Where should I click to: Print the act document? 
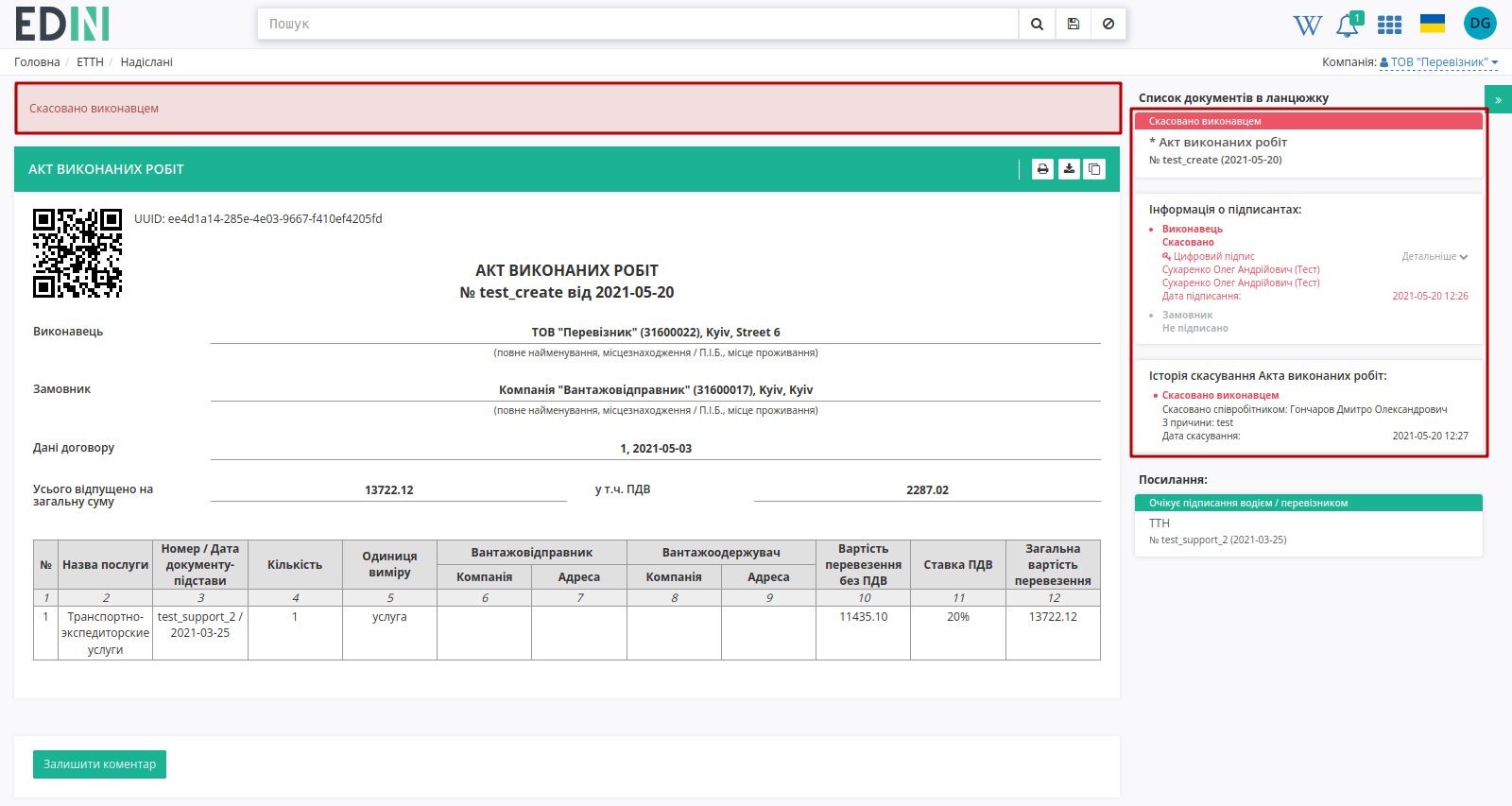click(1042, 169)
